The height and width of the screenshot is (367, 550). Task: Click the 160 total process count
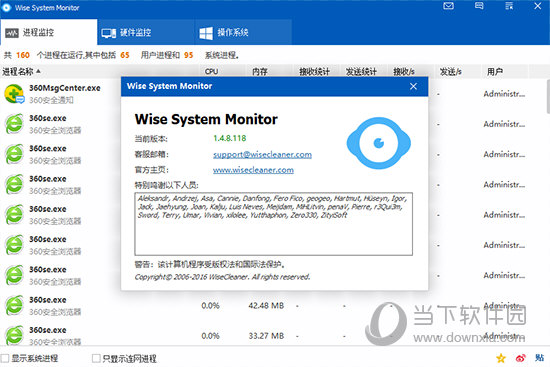(x=23, y=55)
